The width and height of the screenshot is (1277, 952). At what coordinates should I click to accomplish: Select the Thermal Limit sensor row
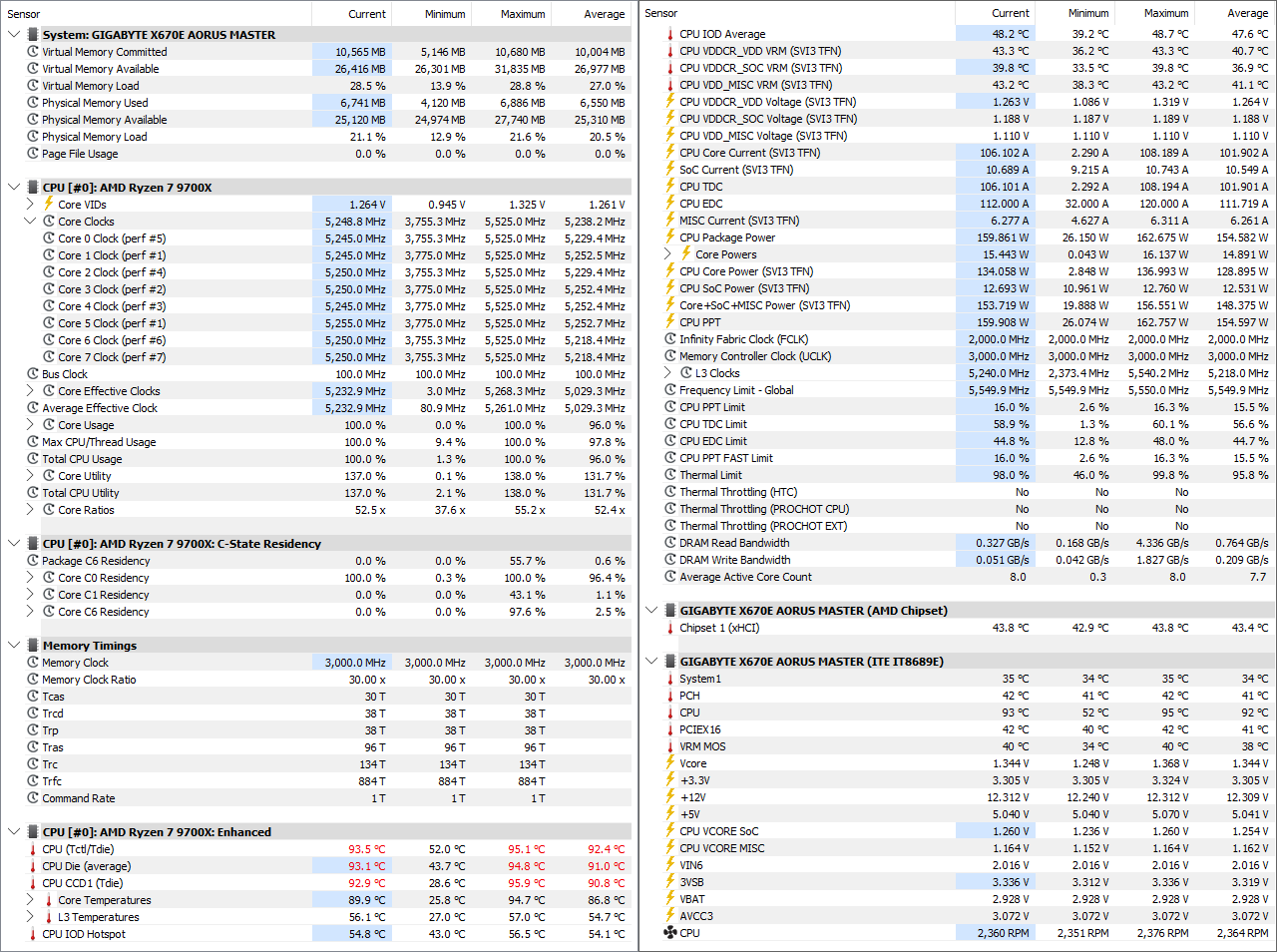click(x=957, y=475)
